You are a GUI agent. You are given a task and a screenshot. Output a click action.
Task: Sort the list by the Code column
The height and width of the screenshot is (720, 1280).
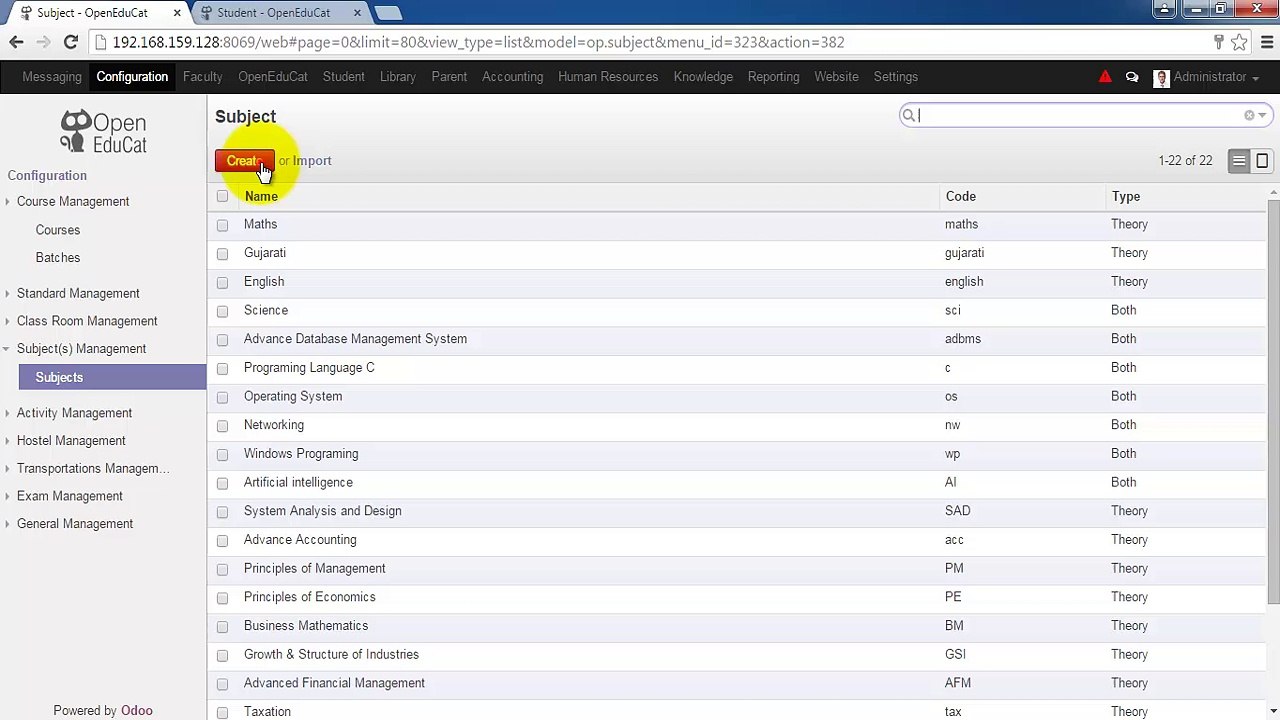click(960, 197)
